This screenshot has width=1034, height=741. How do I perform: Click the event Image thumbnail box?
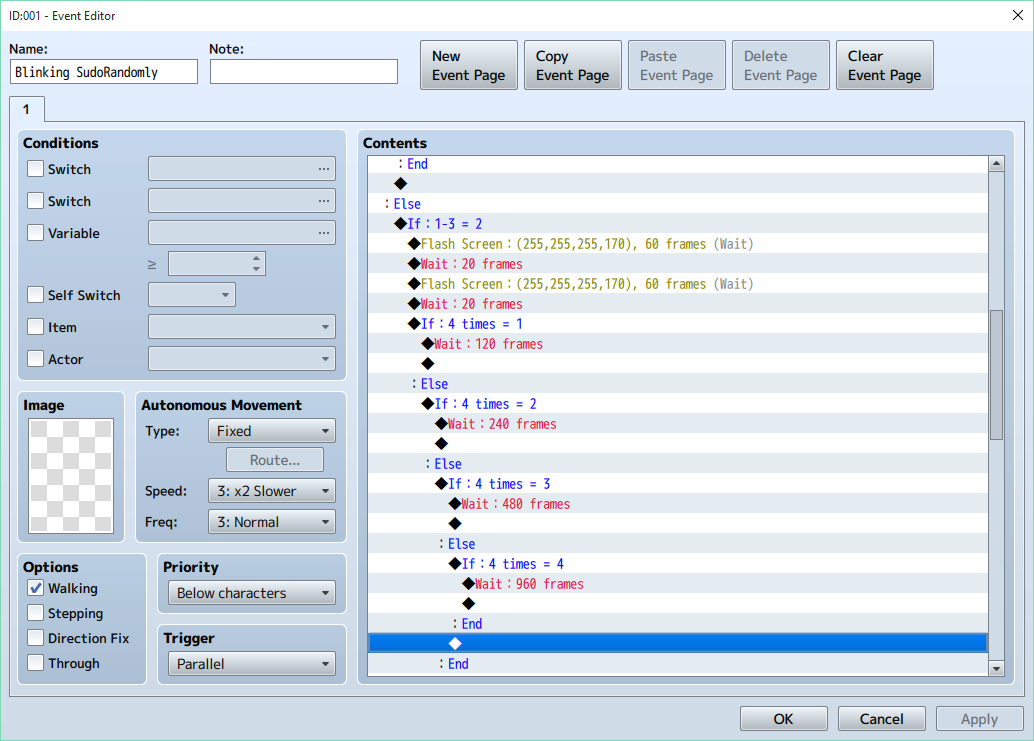point(72,476)
